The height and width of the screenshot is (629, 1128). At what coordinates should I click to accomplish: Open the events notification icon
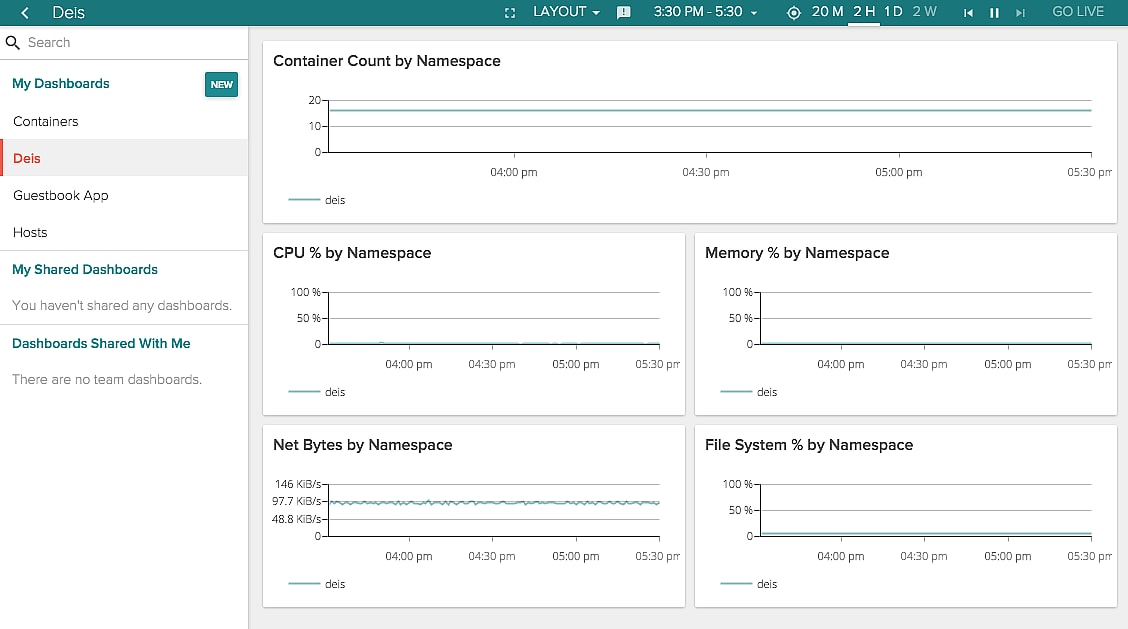(624, 12)
